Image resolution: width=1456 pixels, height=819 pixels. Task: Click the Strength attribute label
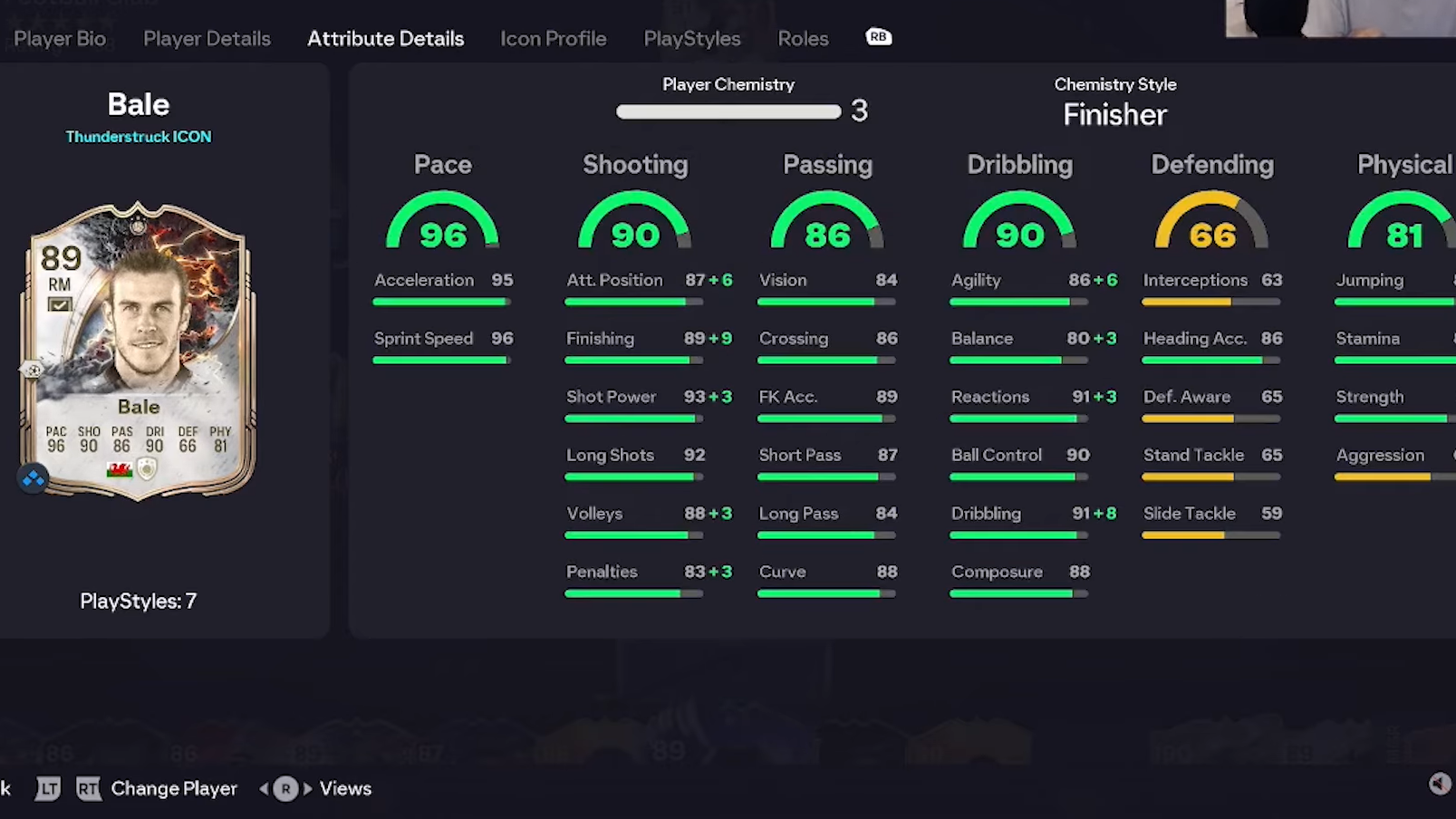point(1370,397)
